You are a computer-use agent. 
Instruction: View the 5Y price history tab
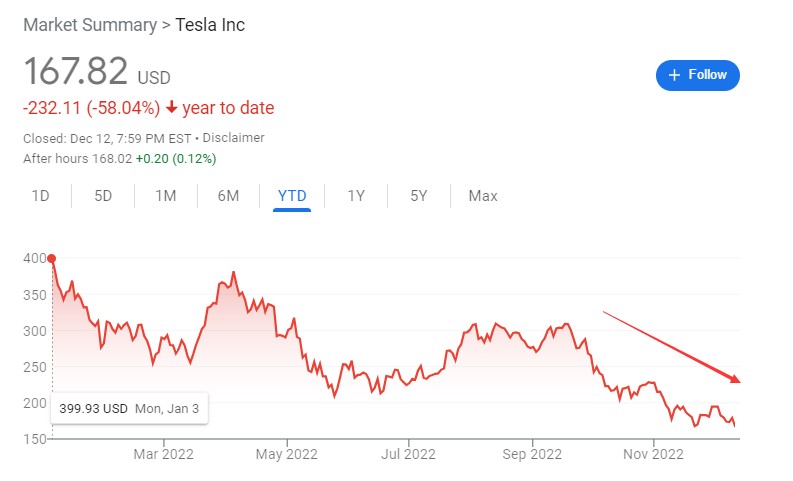tap(418, 196)
